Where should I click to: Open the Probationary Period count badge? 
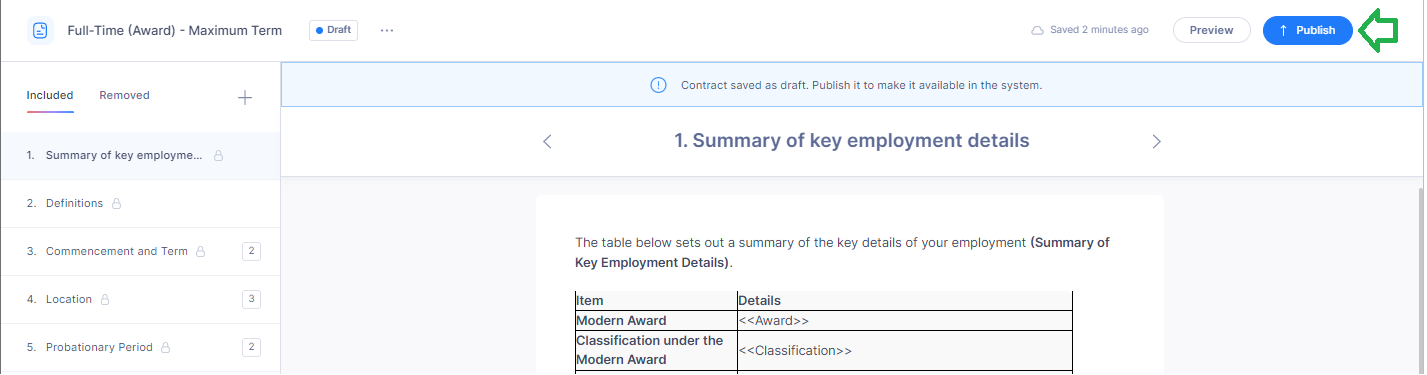(x=251, y=347)
